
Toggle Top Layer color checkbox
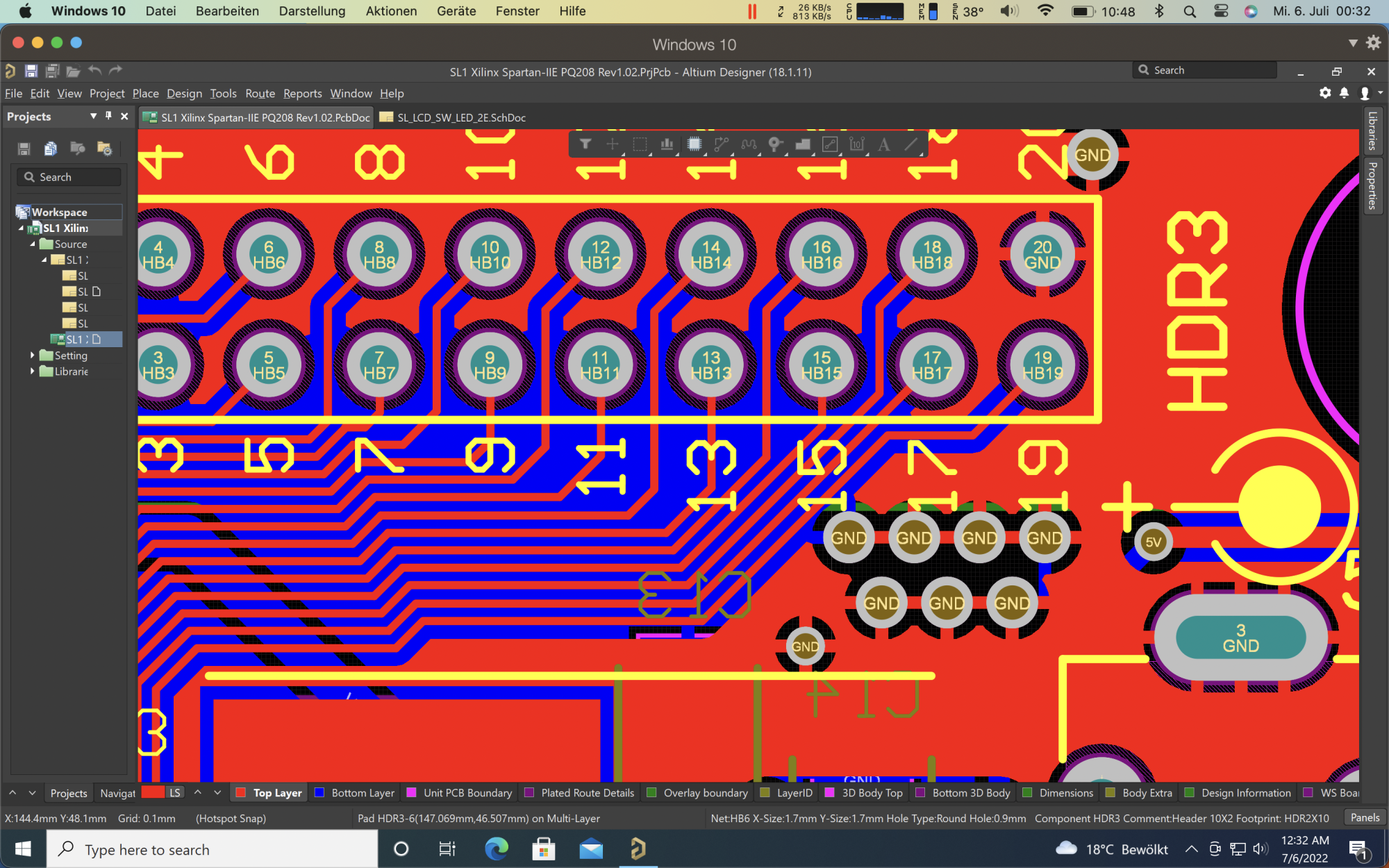(241, 792)
